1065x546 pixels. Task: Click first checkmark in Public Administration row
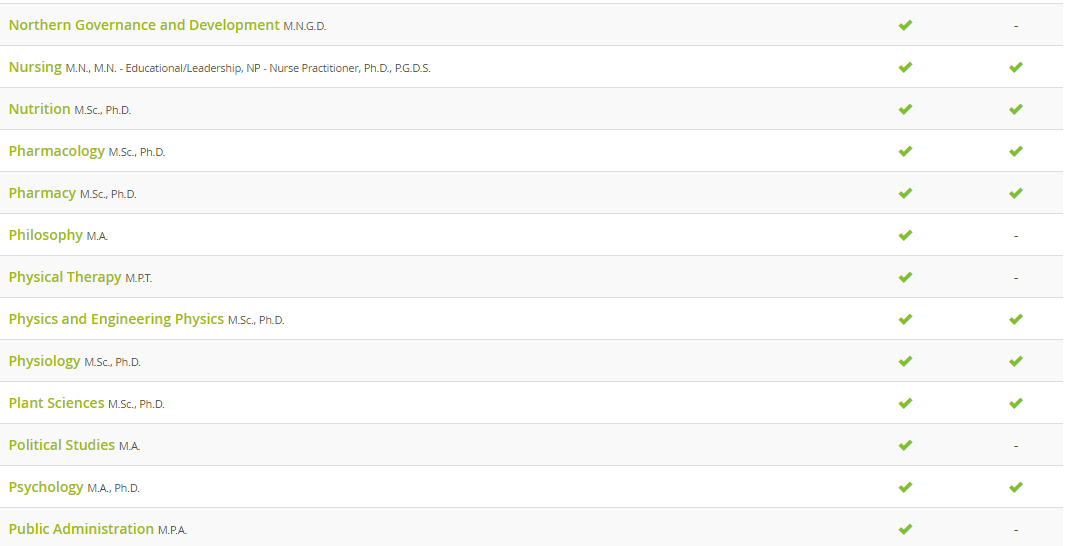pos(905,529)
